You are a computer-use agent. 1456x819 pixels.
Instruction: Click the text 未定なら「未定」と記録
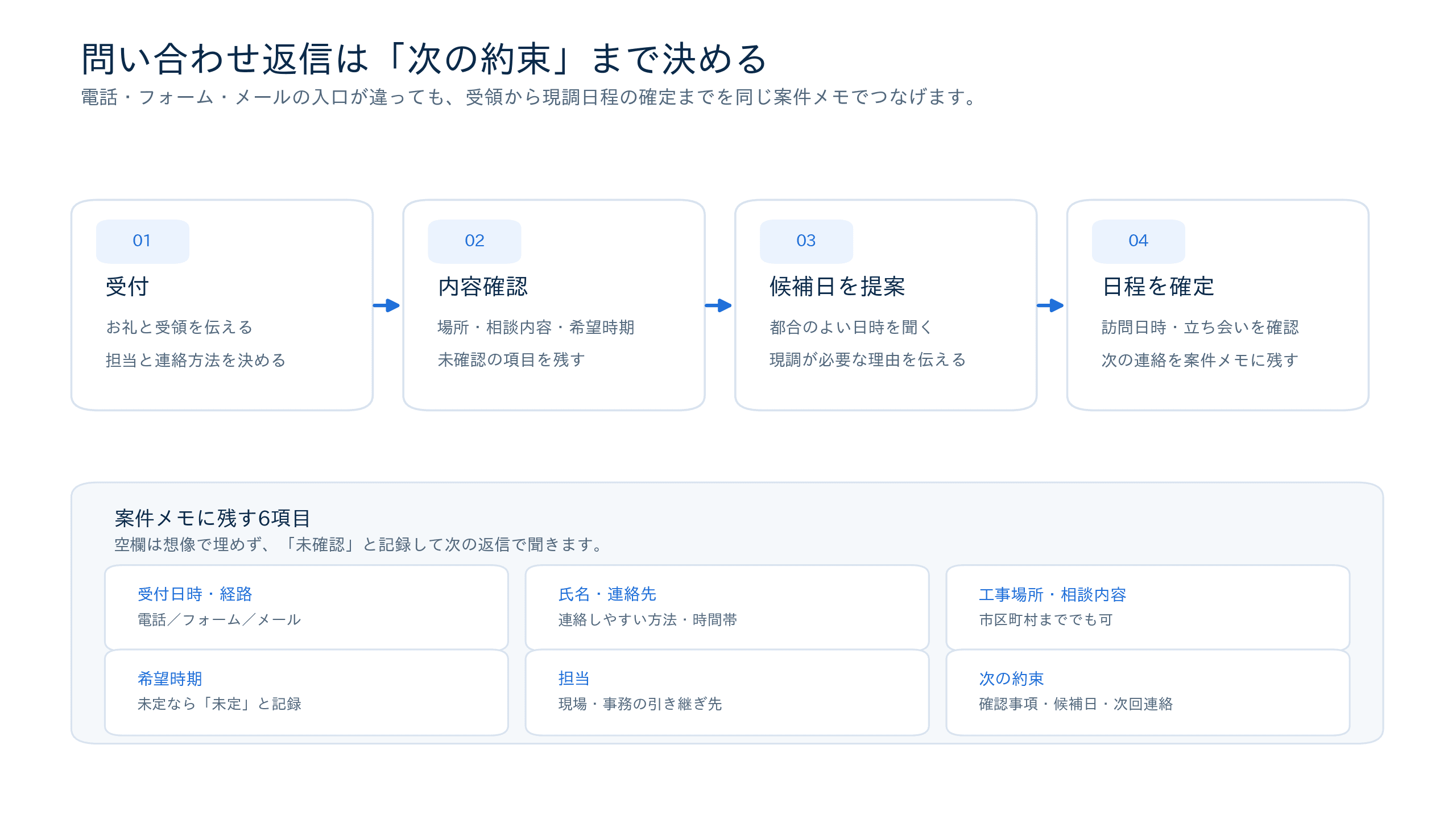coord(220,704)
